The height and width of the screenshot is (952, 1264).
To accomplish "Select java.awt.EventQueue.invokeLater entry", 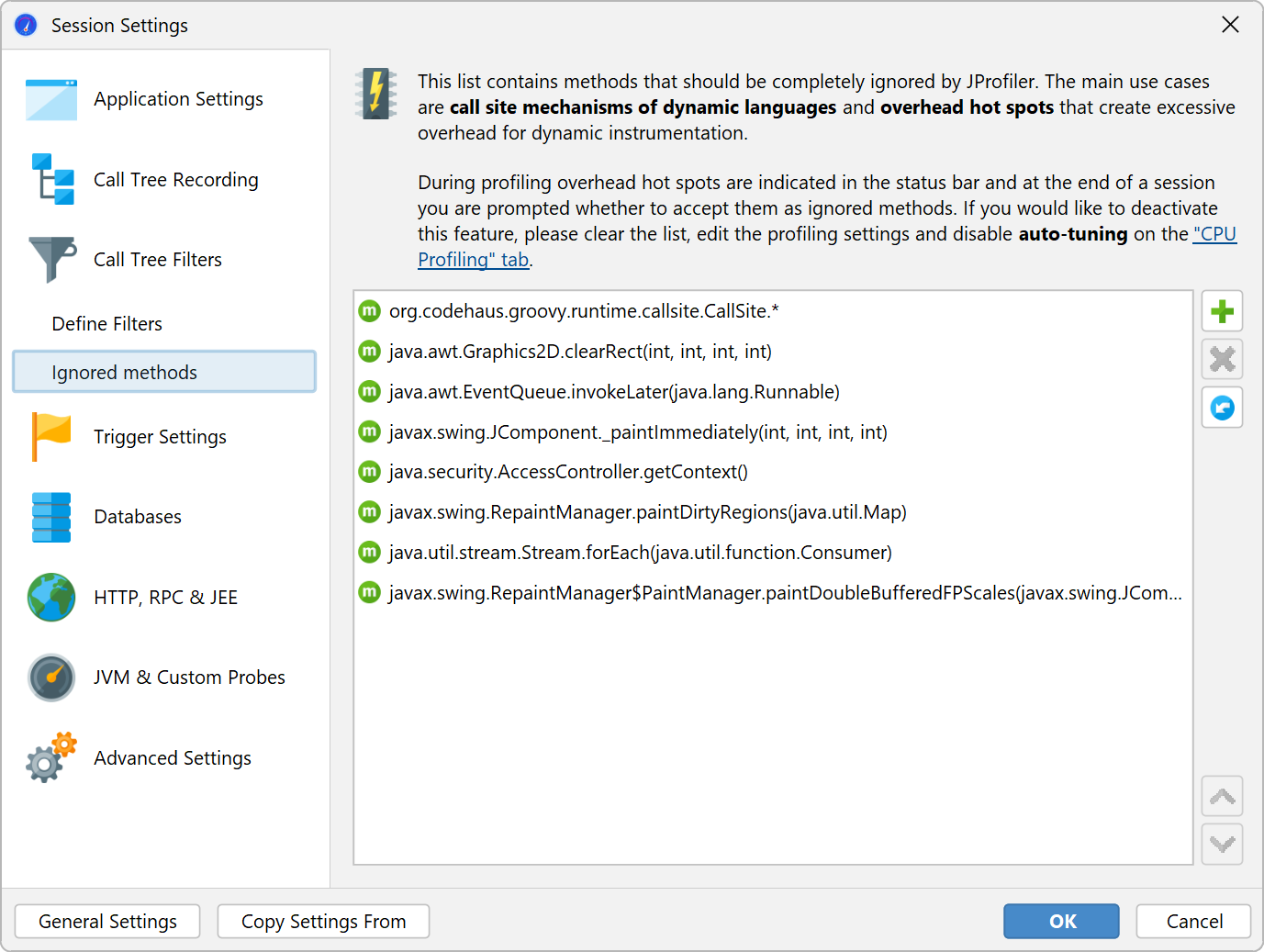I will click(773, 392).
